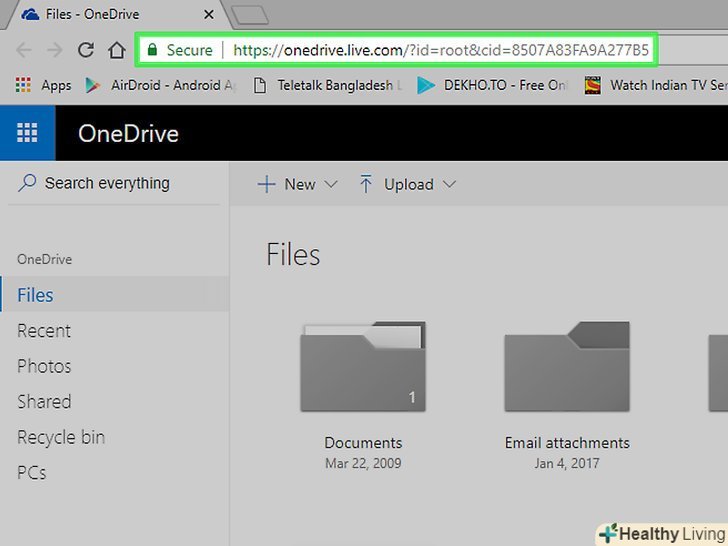The width and height of the screenshot is (728, 546).
Task: Click the Files page heading
Action: [293, 254]
